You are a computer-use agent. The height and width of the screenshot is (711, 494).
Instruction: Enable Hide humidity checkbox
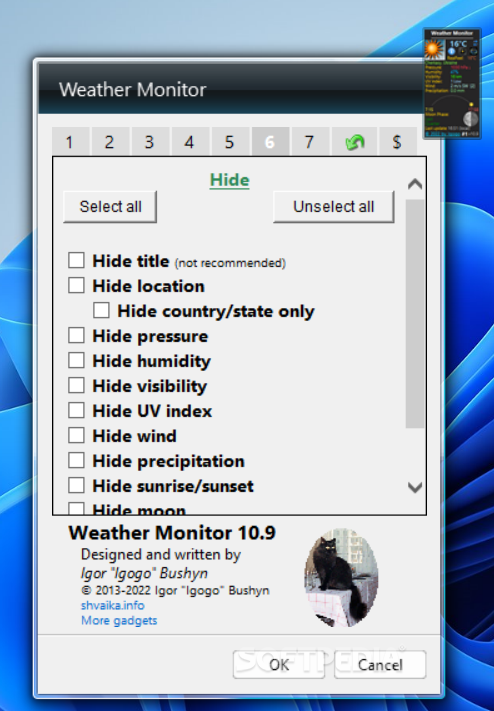click(x=76, y=360)
